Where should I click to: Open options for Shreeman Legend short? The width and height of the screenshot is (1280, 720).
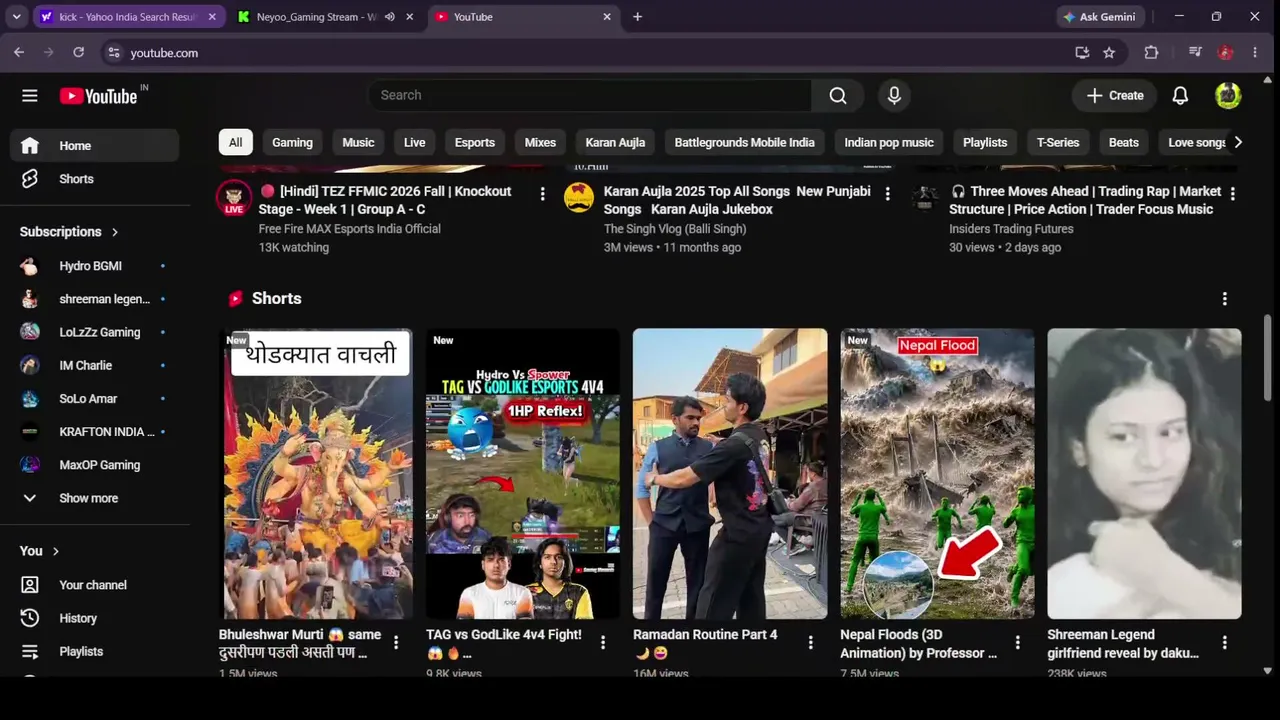click(1224, 642)
